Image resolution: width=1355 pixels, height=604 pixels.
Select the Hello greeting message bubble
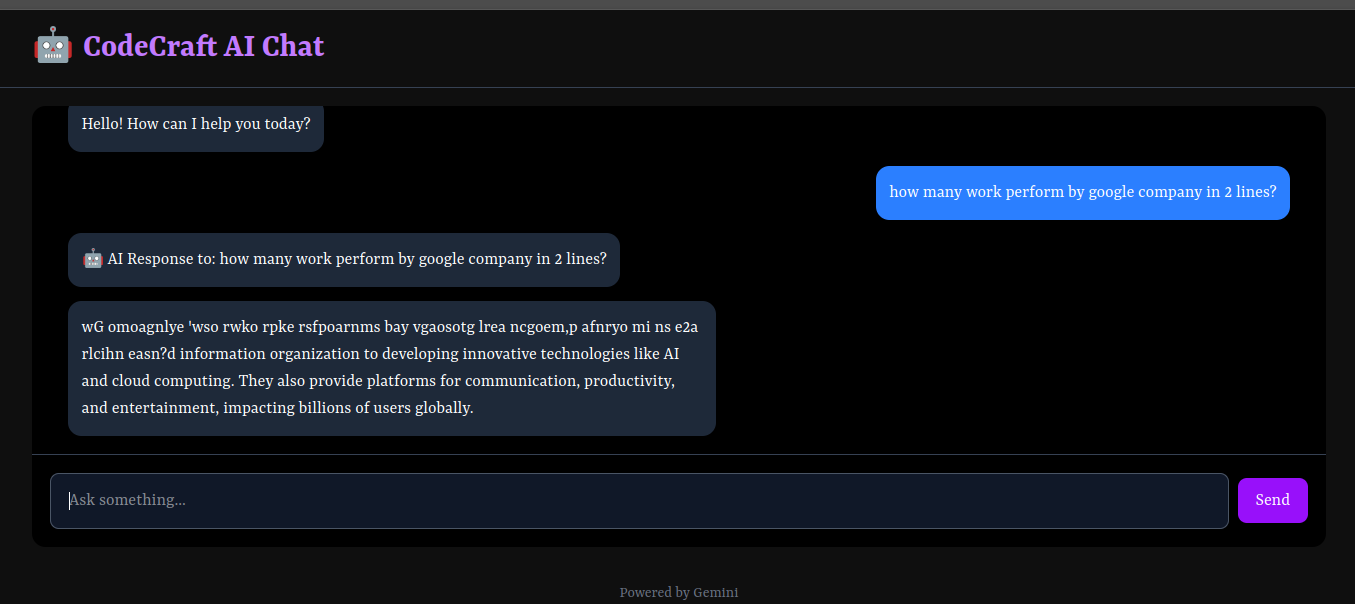(196, 125)
